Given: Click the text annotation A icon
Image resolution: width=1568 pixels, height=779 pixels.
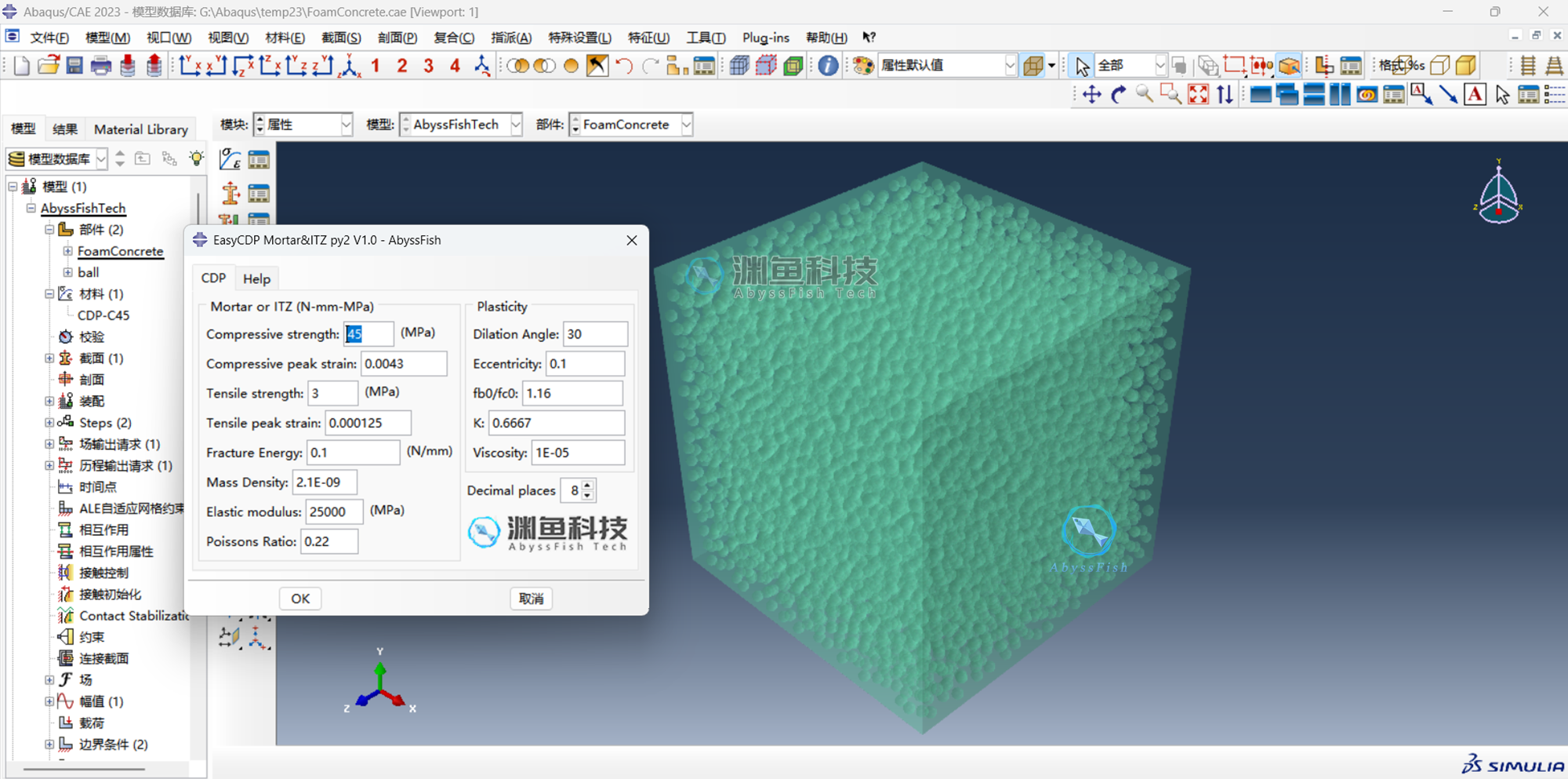Looking at the screenshot, I should [x=1475, y=95].
